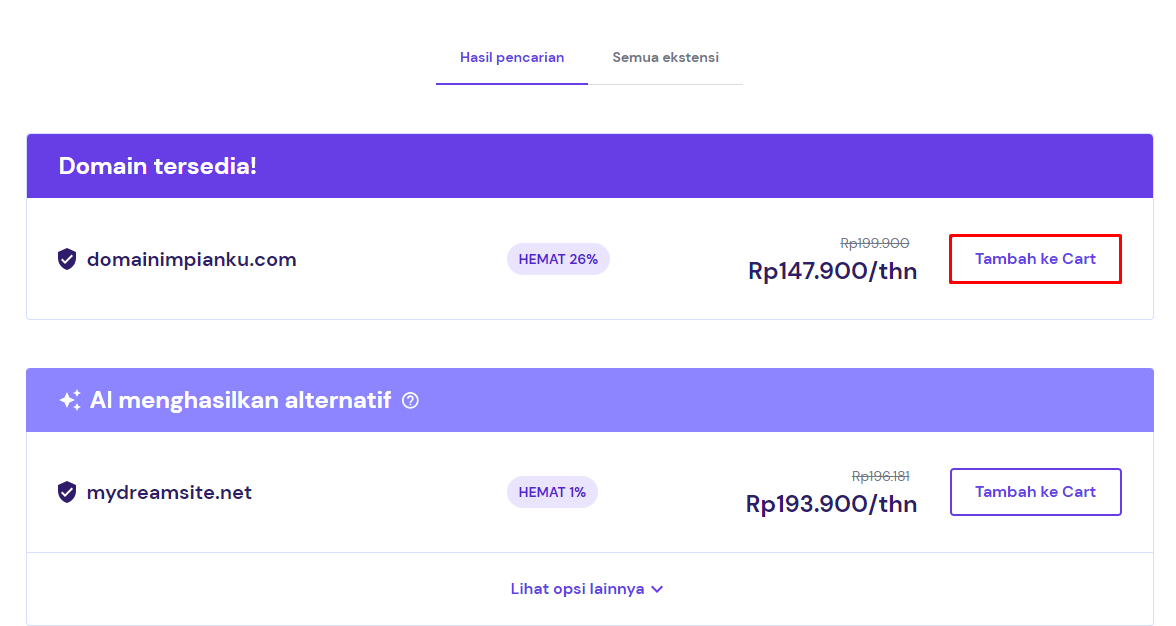Click the crossed-out Rp196.181 price
This screenshot has width=1176, height=626.
click(x=881, y=476)
